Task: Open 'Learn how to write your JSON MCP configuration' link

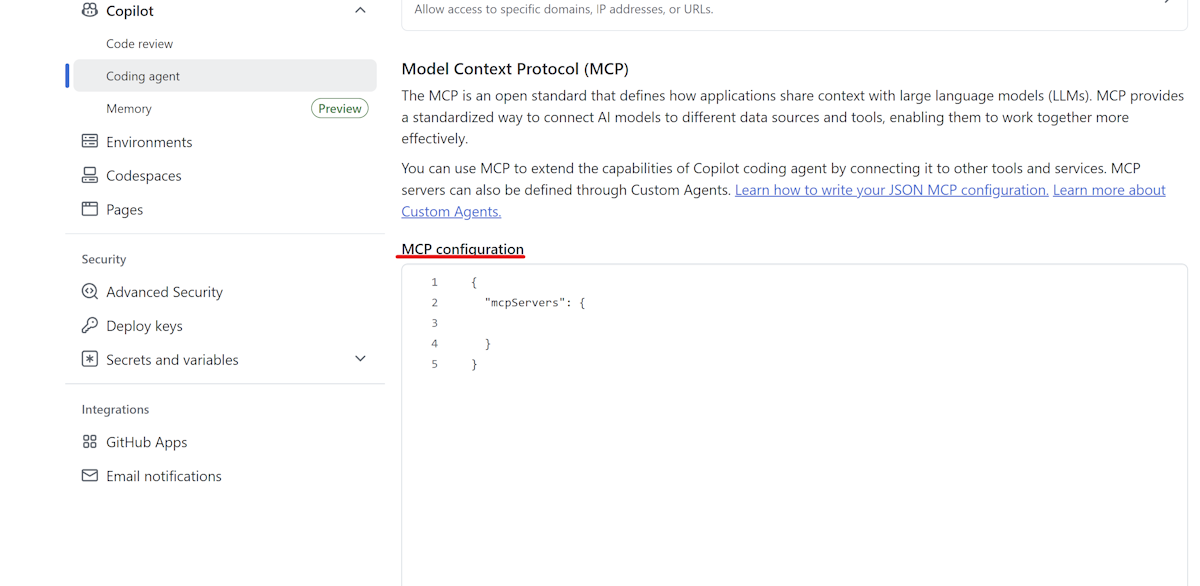Action: pos(891,190)
